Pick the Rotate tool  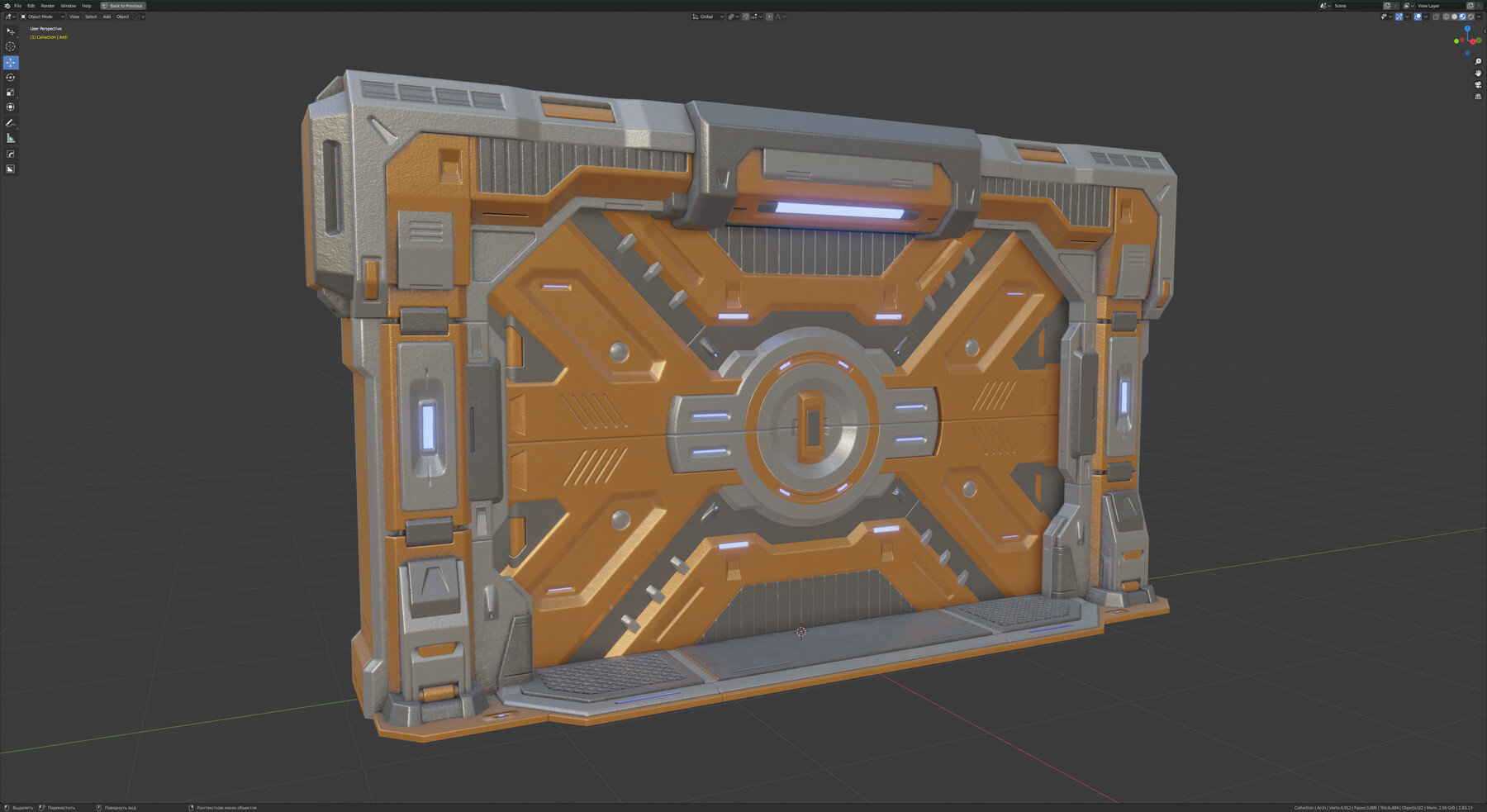click(x=11, y=78)
